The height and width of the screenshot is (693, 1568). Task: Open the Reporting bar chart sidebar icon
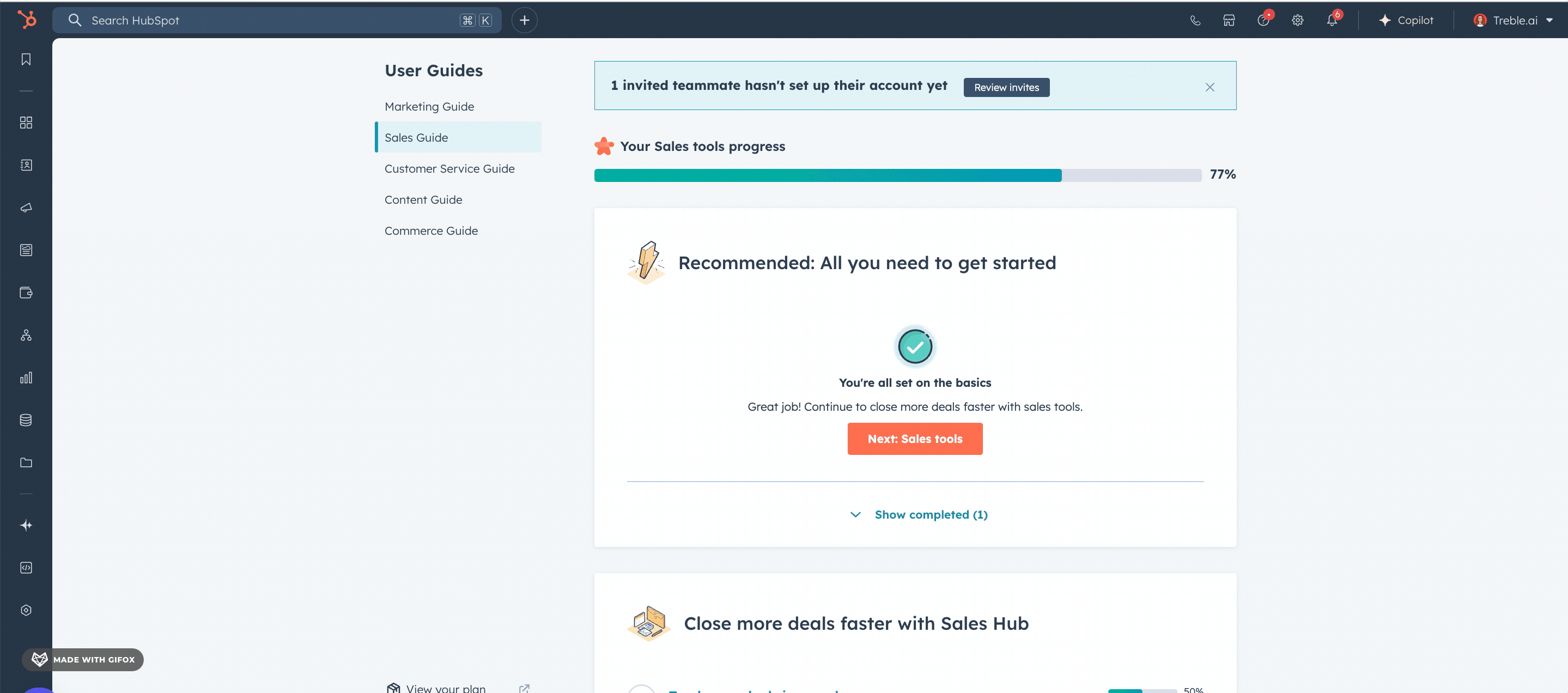click(x=26, y=378)
